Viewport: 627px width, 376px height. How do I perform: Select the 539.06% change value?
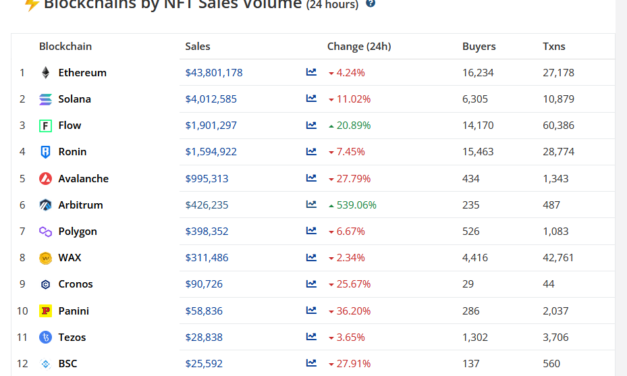356,205
